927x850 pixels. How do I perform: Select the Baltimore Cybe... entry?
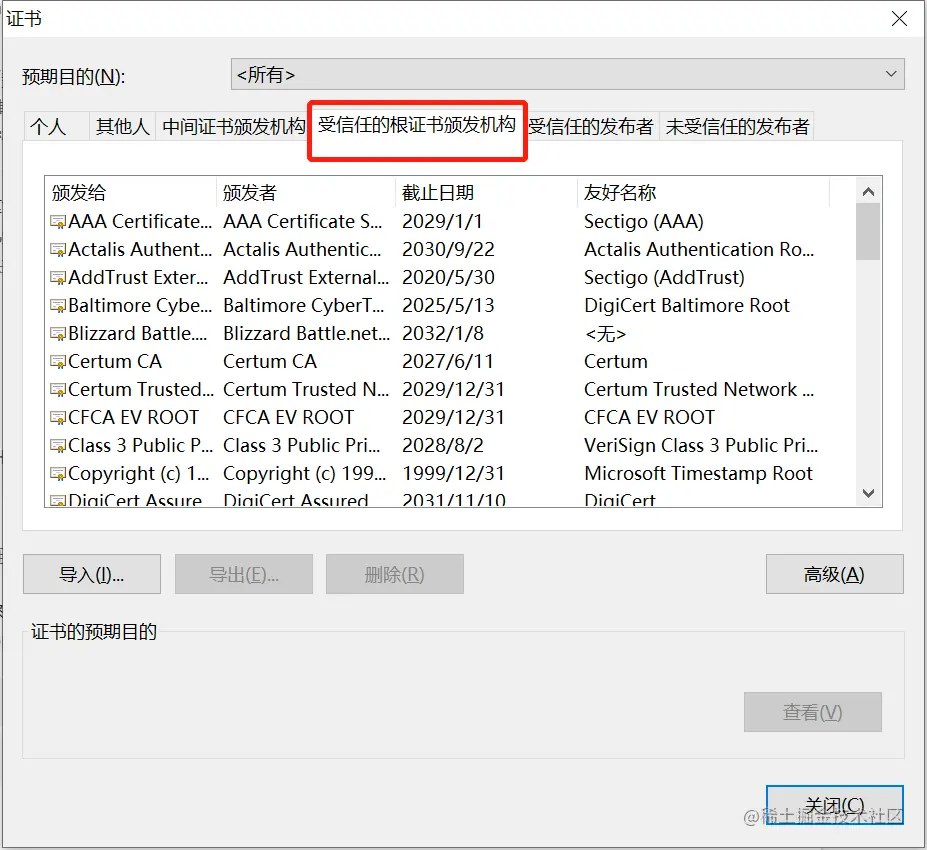point(140,306)
